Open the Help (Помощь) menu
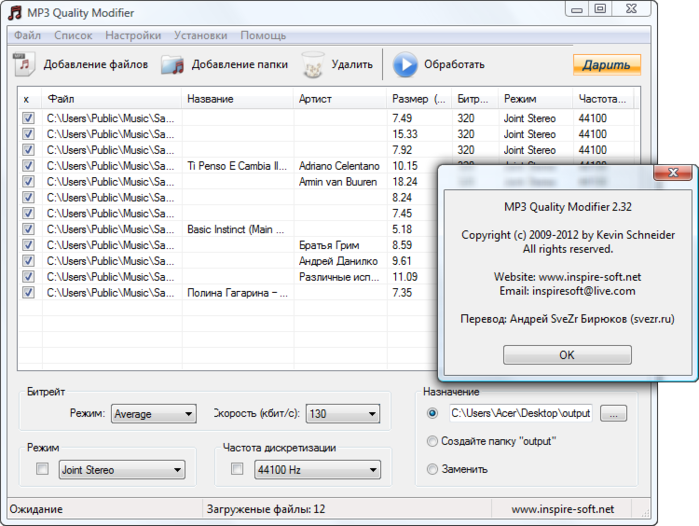The height and width of the screenshot is (526, 699). pos(263,35)
